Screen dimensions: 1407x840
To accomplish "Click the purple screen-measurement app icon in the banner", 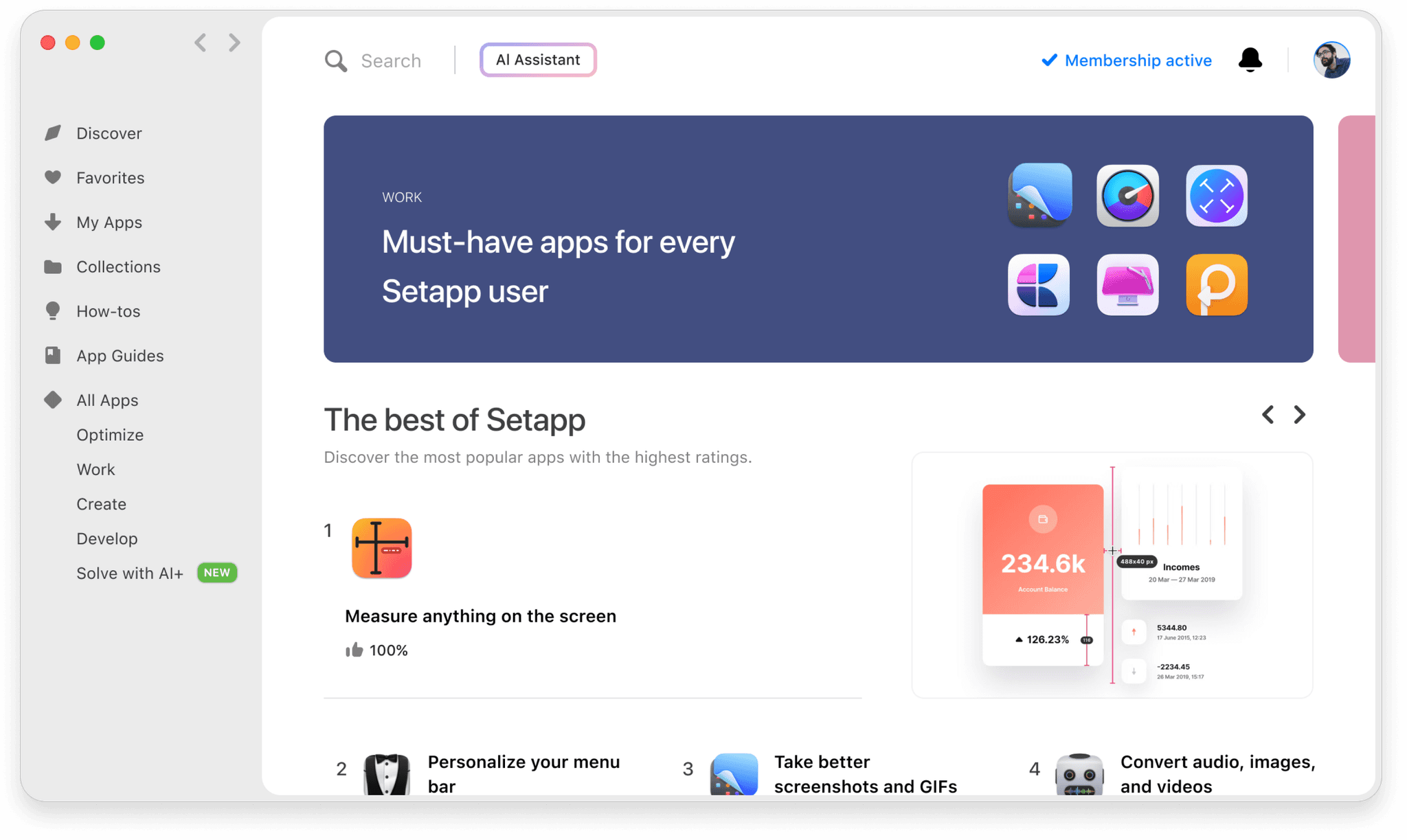I will pos(1216,196).
